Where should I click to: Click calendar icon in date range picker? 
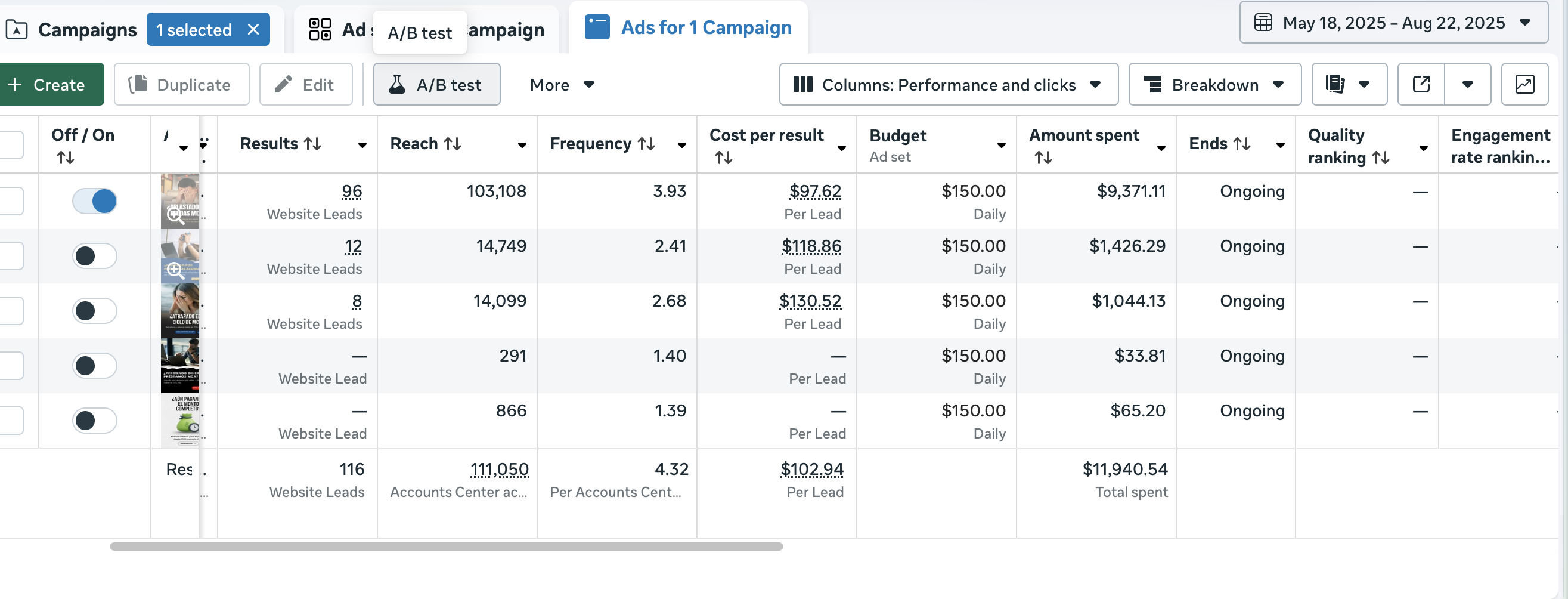coord(1263,23)
